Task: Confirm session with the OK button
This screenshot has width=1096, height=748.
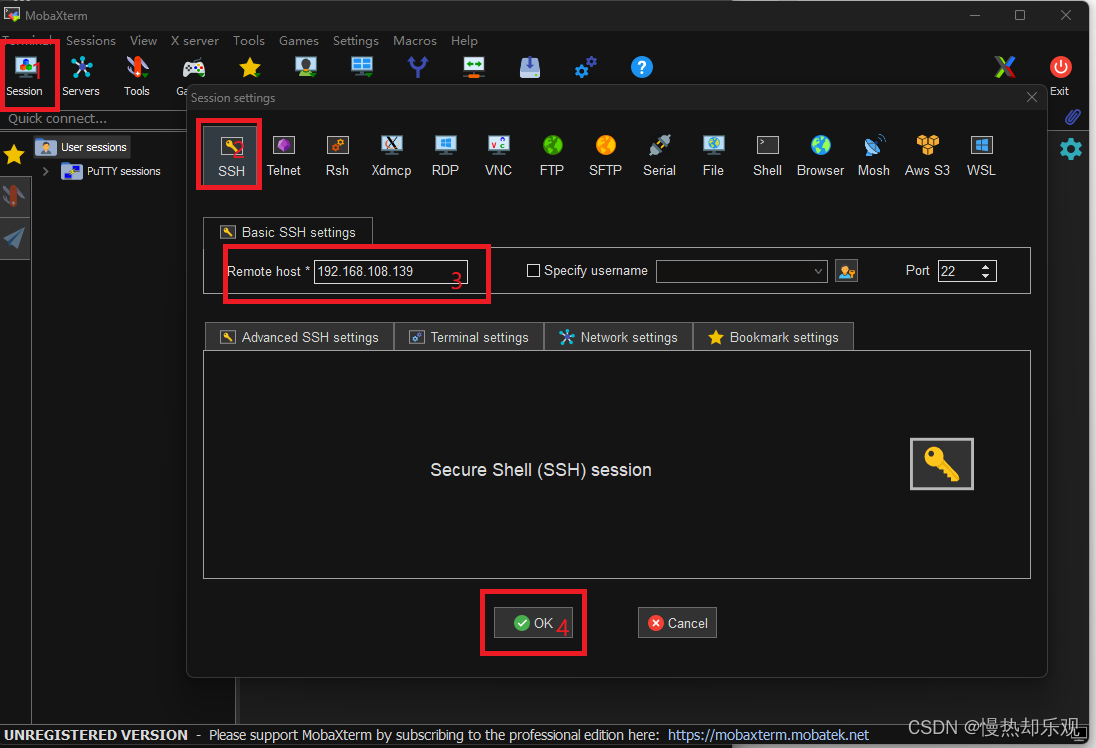Action: coord(533,623)
